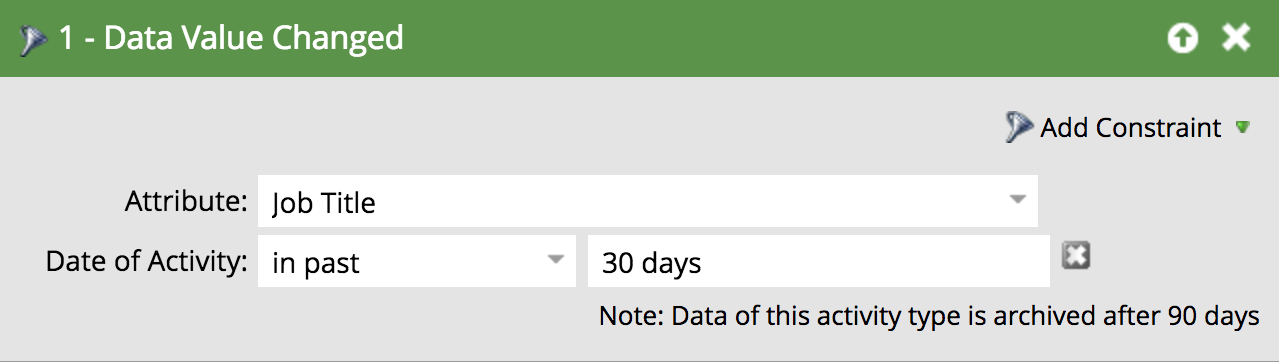This screenshot has width=1279, height=362.
Task: Remove the Date of Activity constraint
Action: point(1076,256)
